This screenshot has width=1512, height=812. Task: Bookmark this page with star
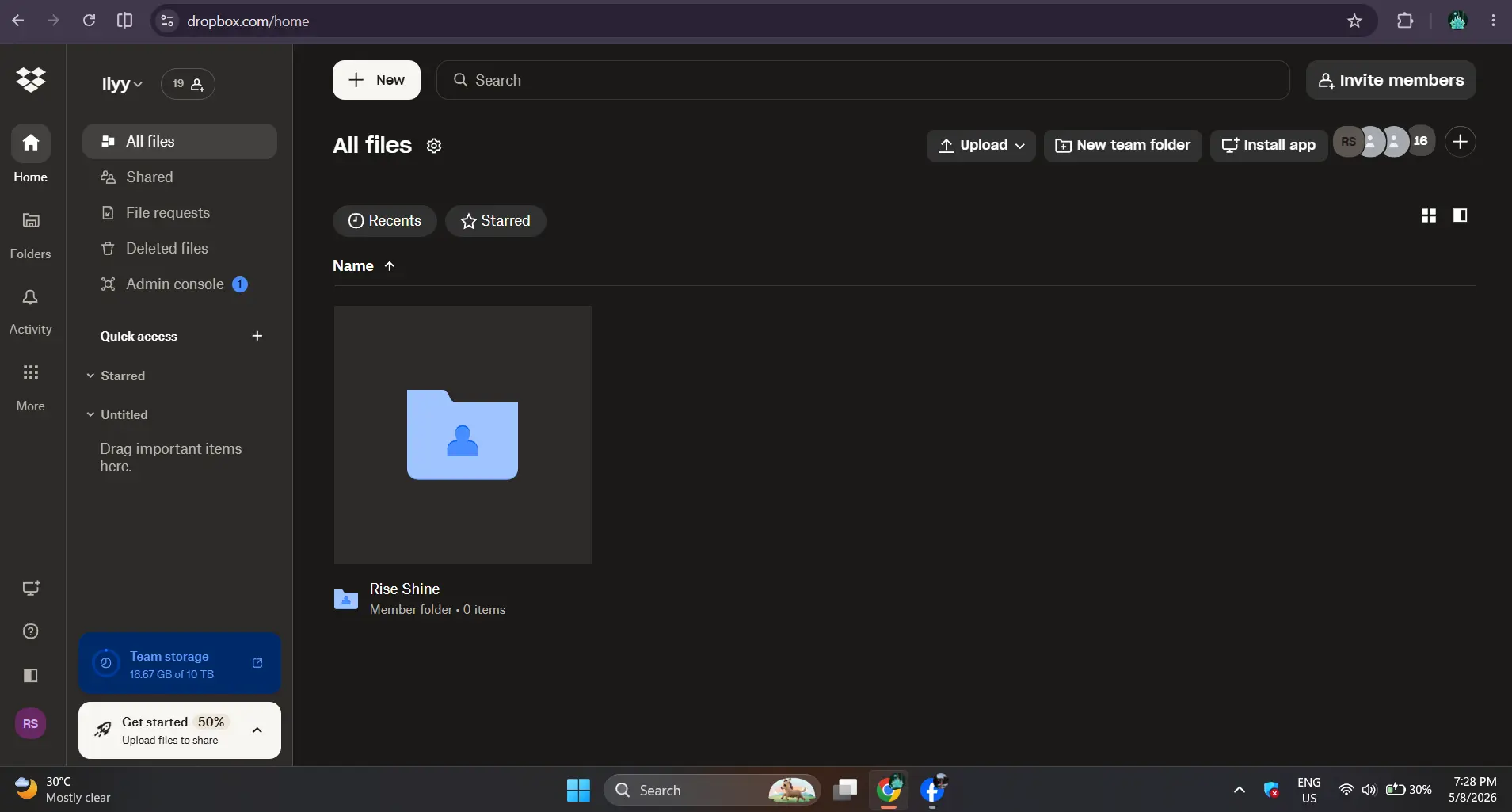pyautogui.click(x=1355, y=21)
